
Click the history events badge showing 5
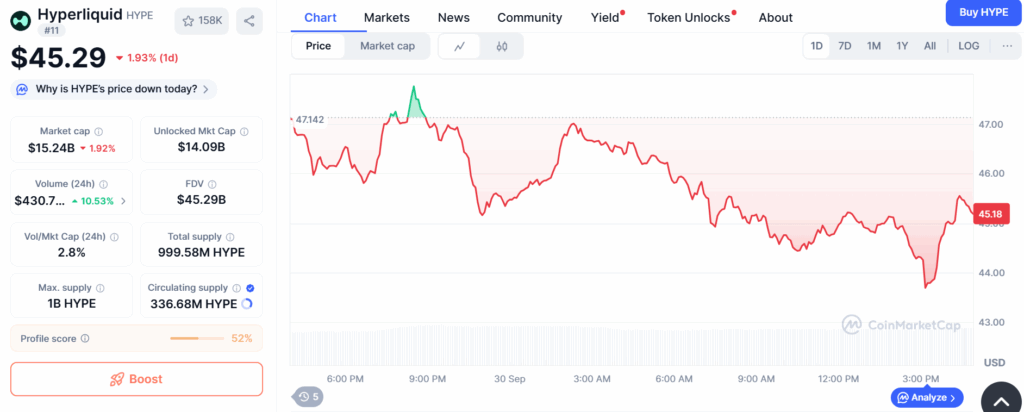[x=308, y=397]
